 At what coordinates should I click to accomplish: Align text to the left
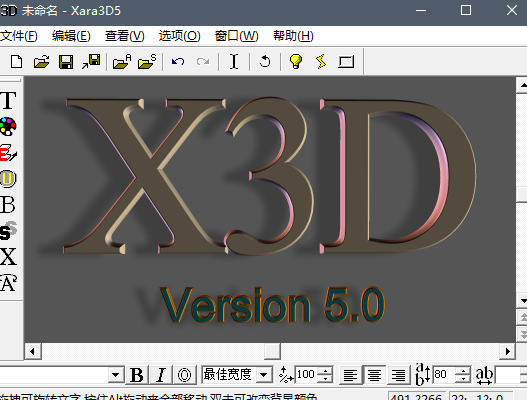point(350,375)
